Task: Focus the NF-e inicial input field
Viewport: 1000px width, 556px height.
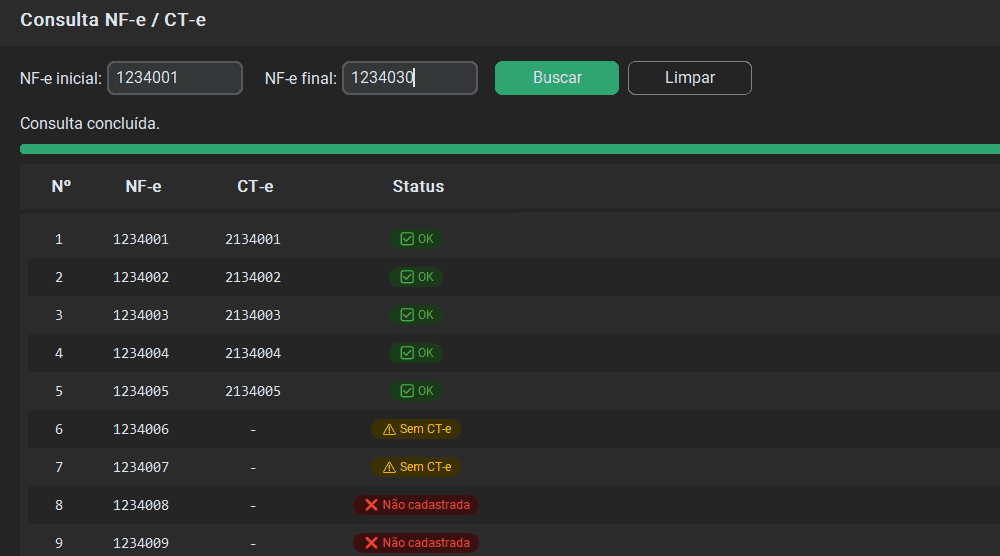Action: pyautogui.click(x=175, y=78)
